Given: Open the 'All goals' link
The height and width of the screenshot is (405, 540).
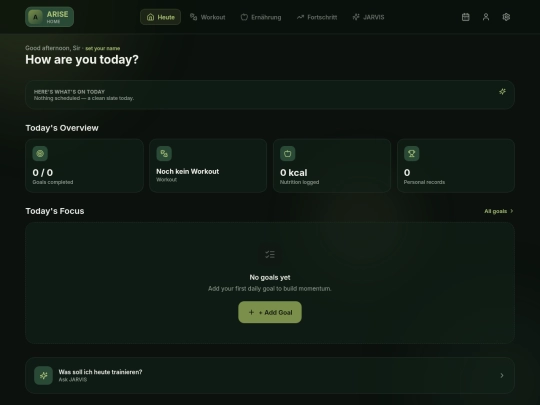Looking at the screenshot, I should pyautogui.click(x=499, y=211).
